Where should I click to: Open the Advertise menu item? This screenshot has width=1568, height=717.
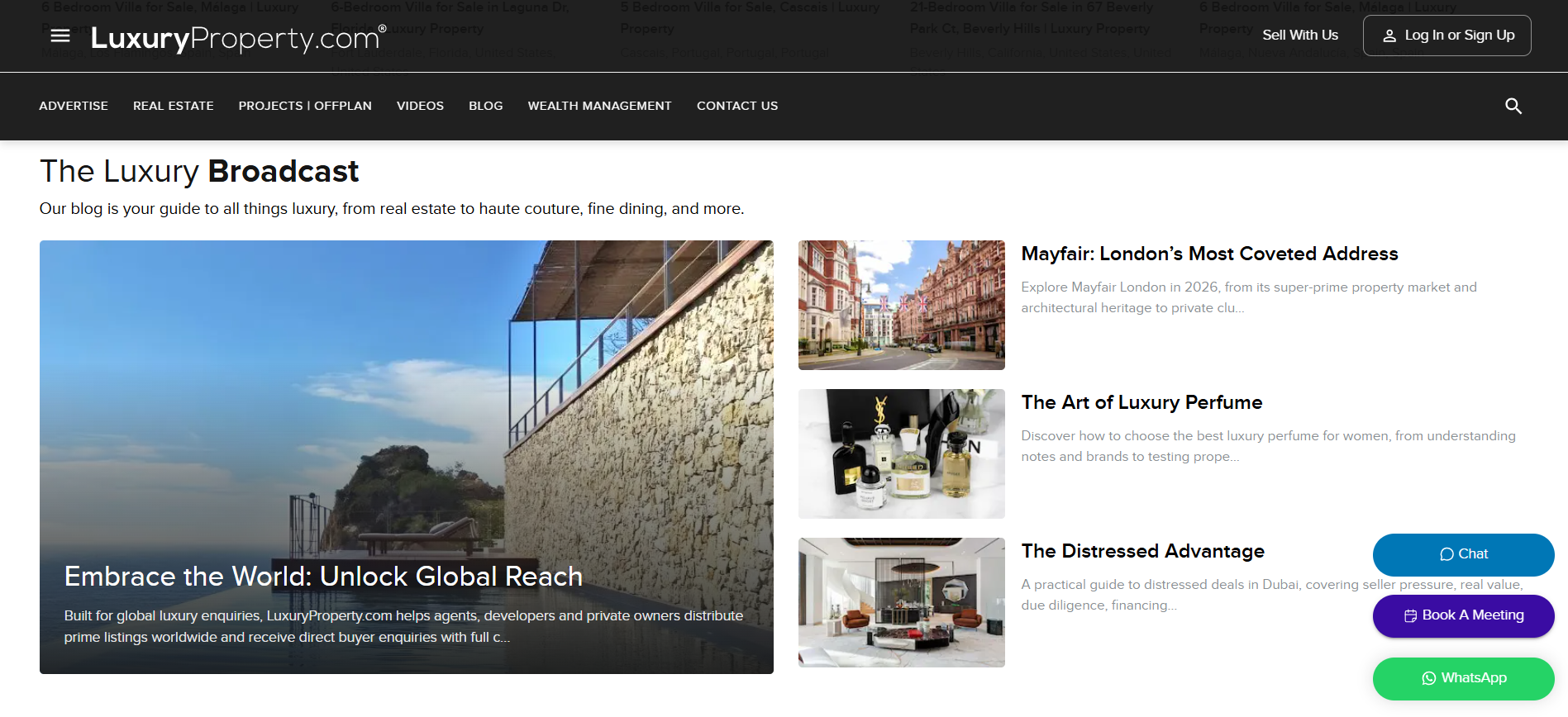point(74,106)
